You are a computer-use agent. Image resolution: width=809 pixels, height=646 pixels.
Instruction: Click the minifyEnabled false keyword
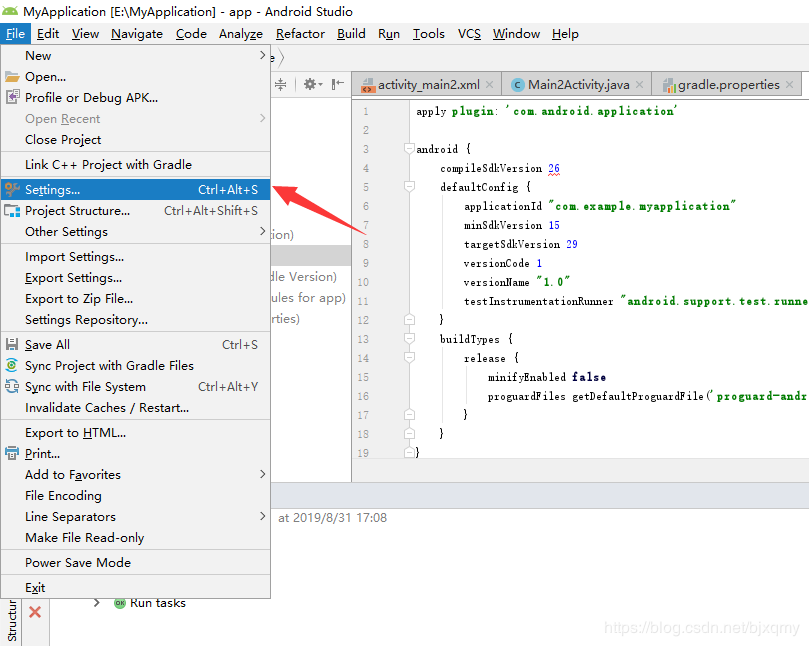click(x=588, y=377)
